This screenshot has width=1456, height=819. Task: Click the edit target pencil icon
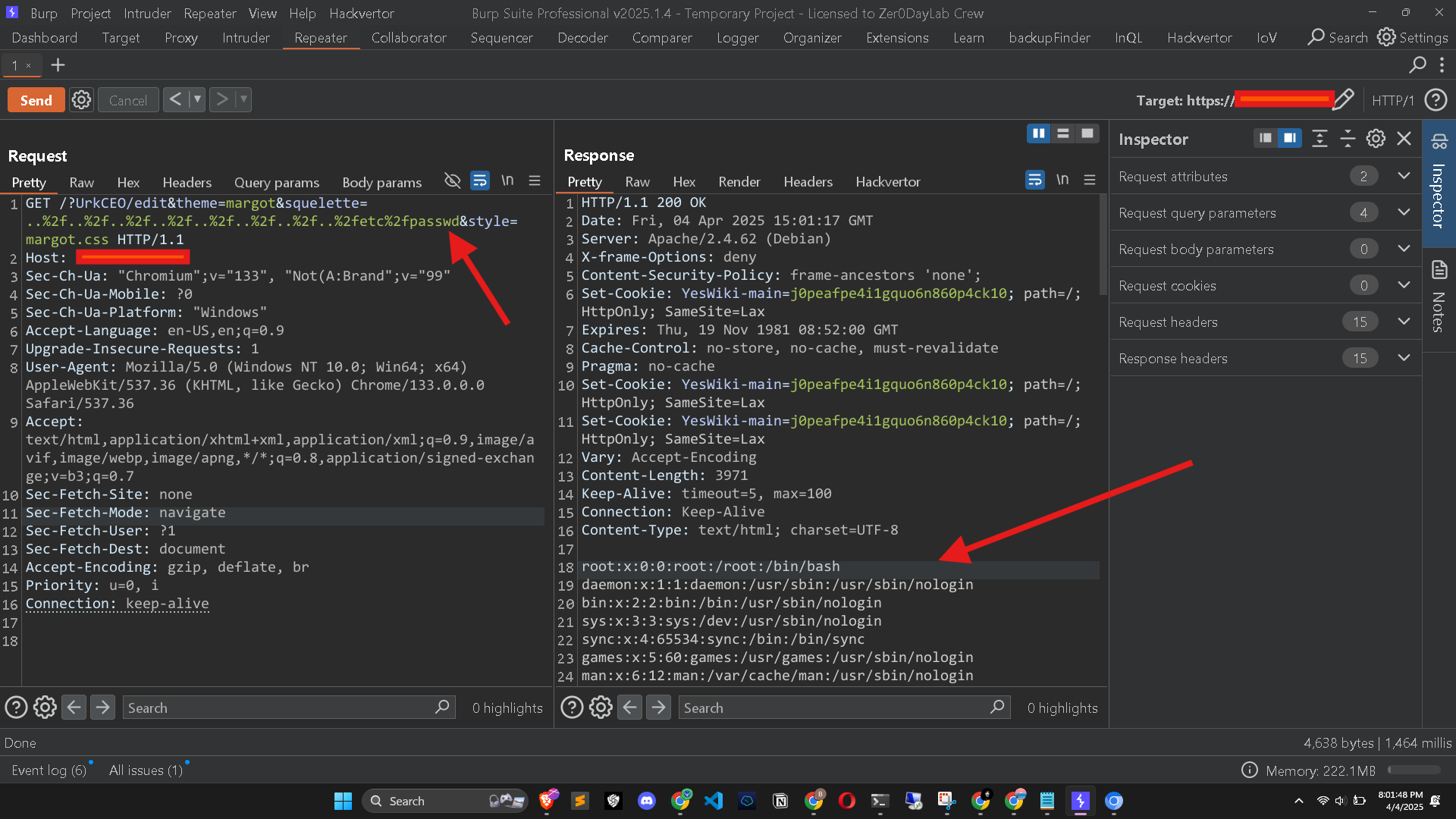pyautogui.click(x=1343, y=99)
